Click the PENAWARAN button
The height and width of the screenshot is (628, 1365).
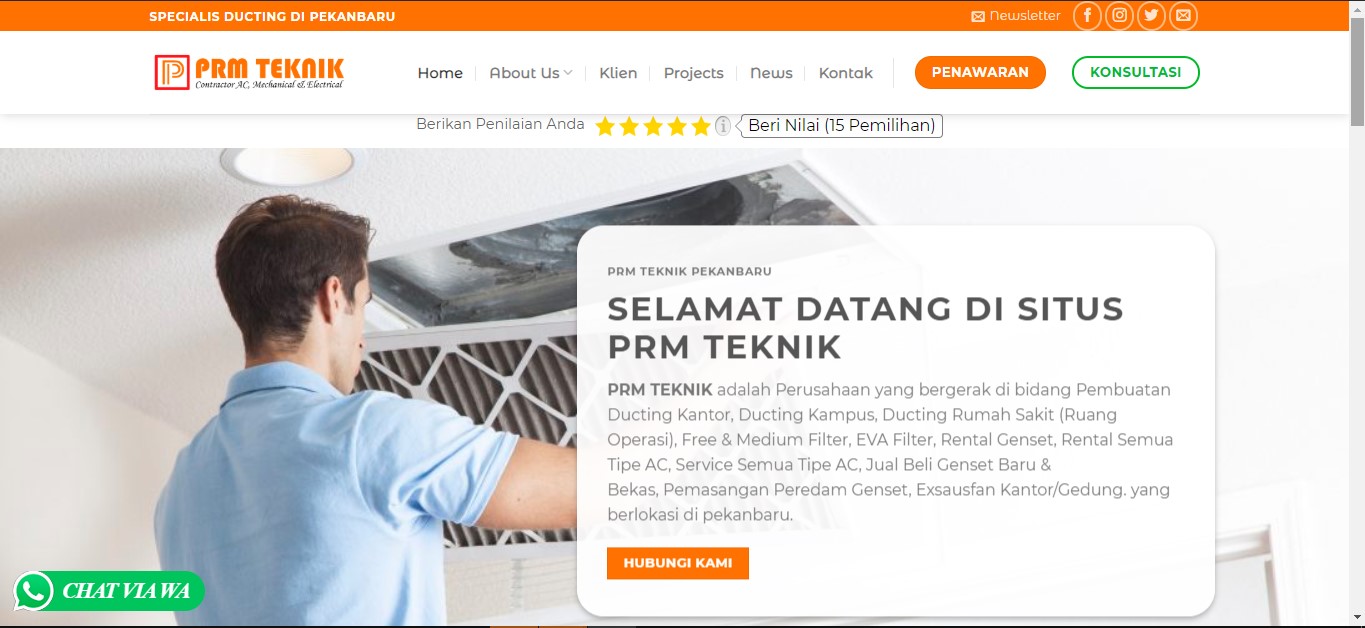[980, 72]
